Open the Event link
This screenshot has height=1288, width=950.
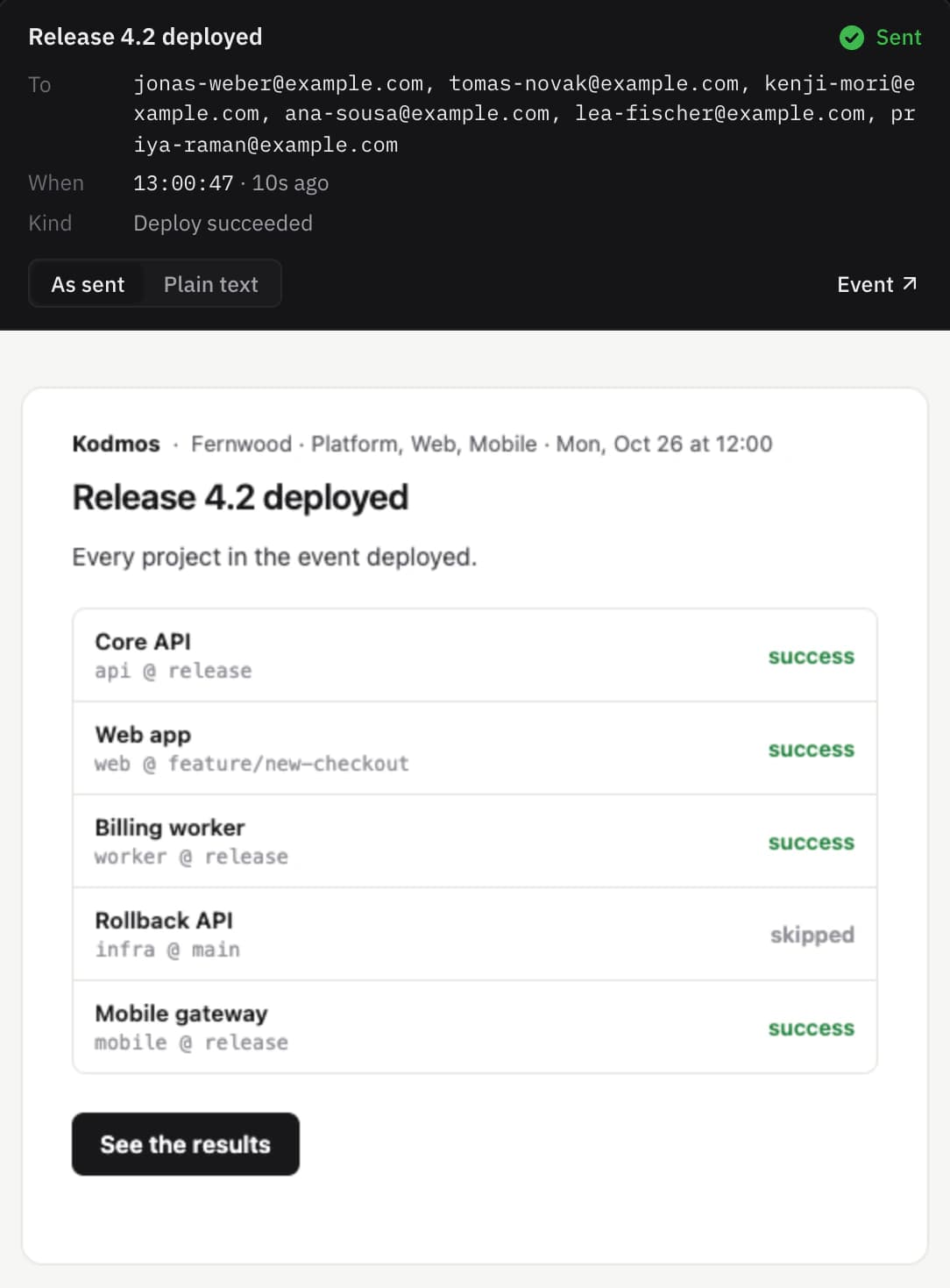coord(876,284)
